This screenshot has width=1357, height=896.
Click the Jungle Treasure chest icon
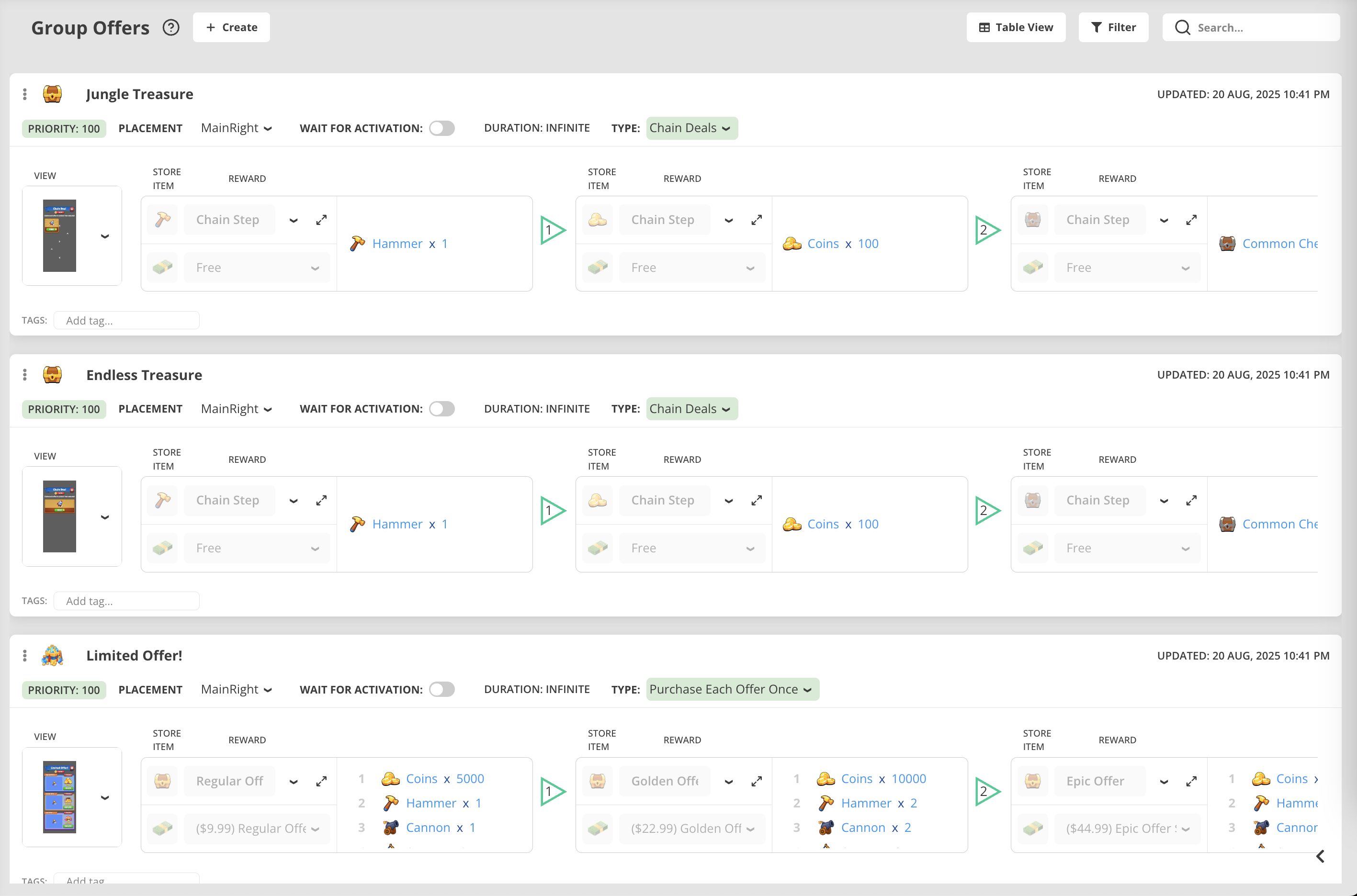[53, 94]
